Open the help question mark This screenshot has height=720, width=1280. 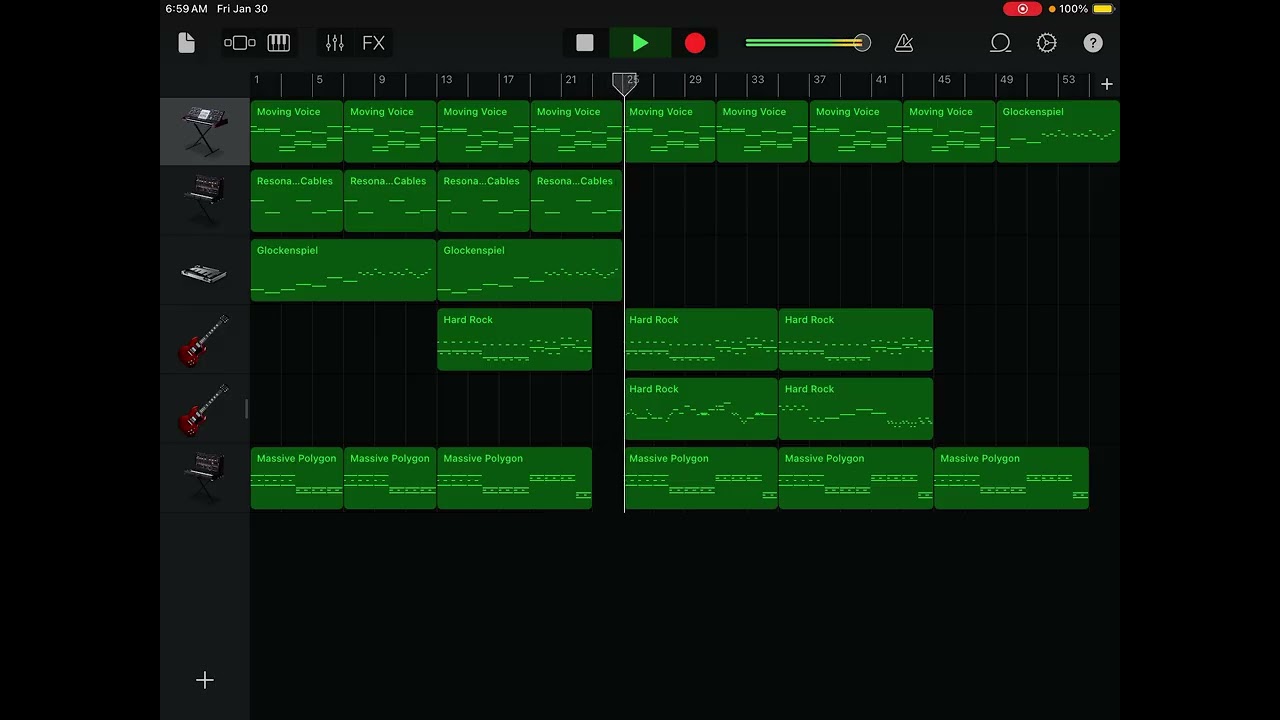[1093, 43]
